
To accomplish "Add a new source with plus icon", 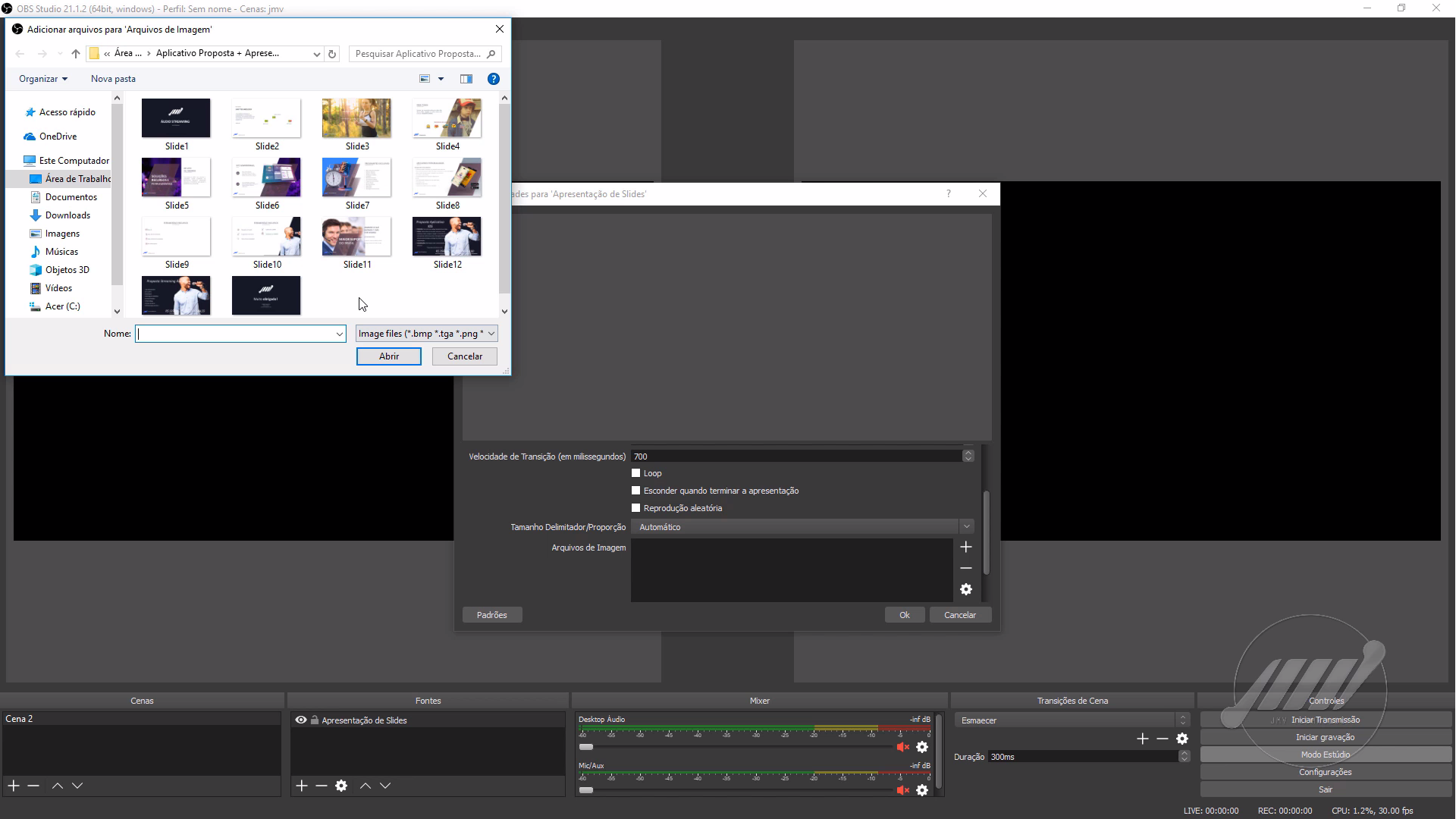I will 302,786.
